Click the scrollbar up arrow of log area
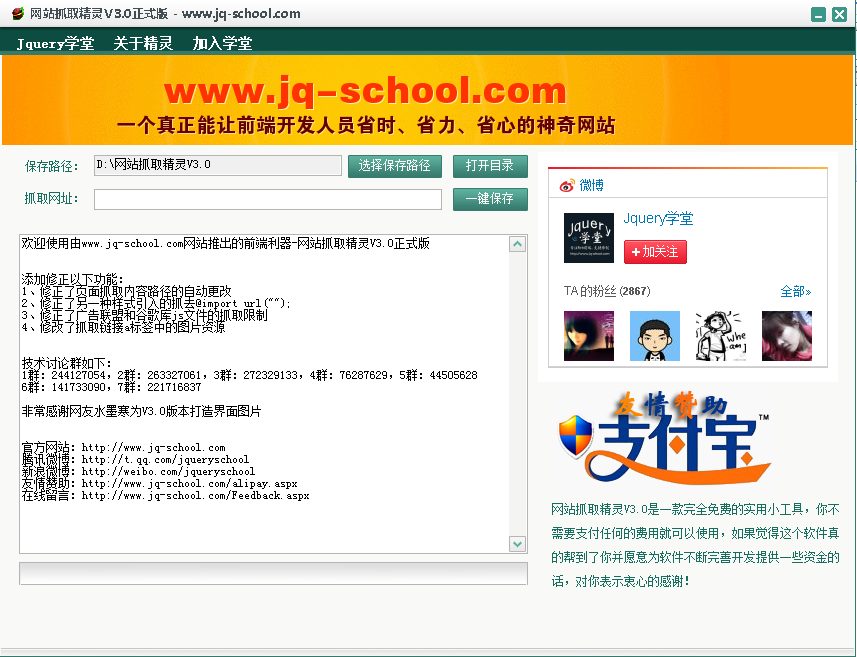This screenshot has height=657, width=857. click(x=518, y=243)
